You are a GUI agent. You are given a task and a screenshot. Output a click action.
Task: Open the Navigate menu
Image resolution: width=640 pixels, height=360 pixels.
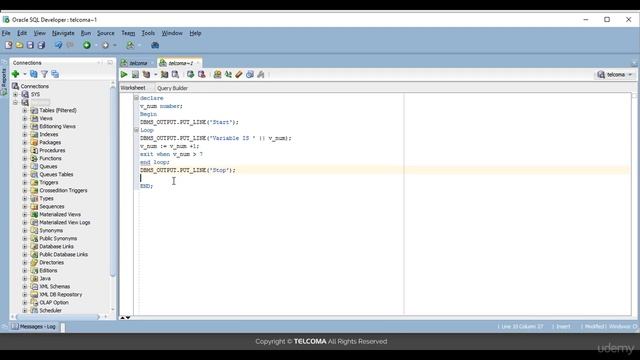pos(63,33)
